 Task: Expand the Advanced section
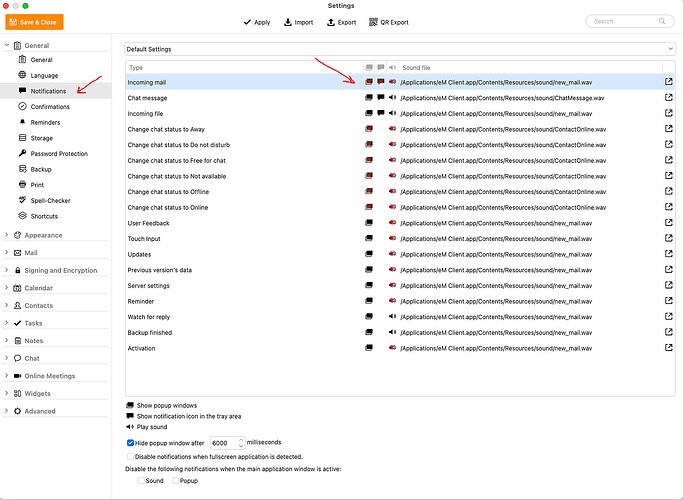click(7, 411)
